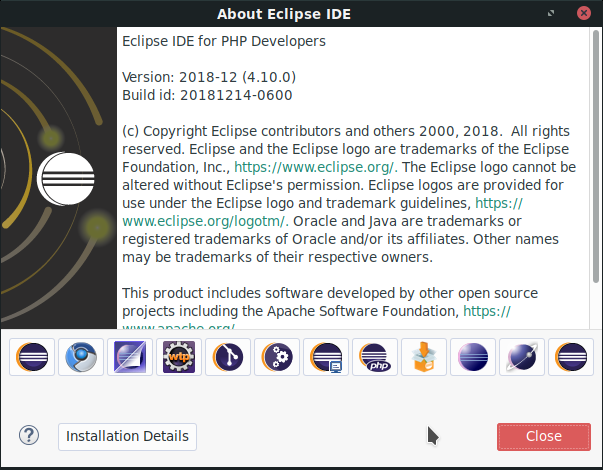Follow the Apache Software Foundation https:// link
603x470 pixels.
coord(487,311)
